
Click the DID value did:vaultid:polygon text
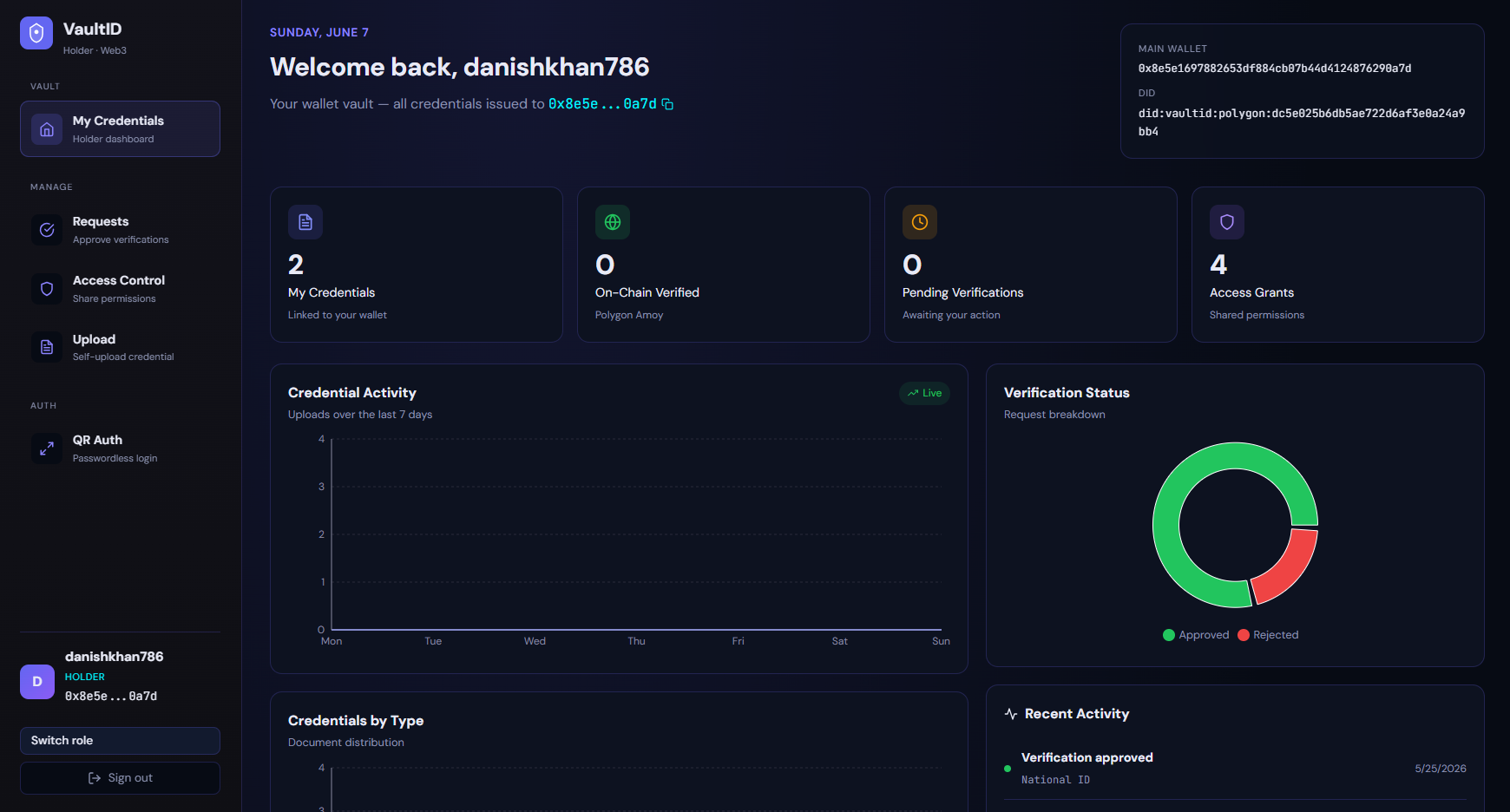(1302, 122)
